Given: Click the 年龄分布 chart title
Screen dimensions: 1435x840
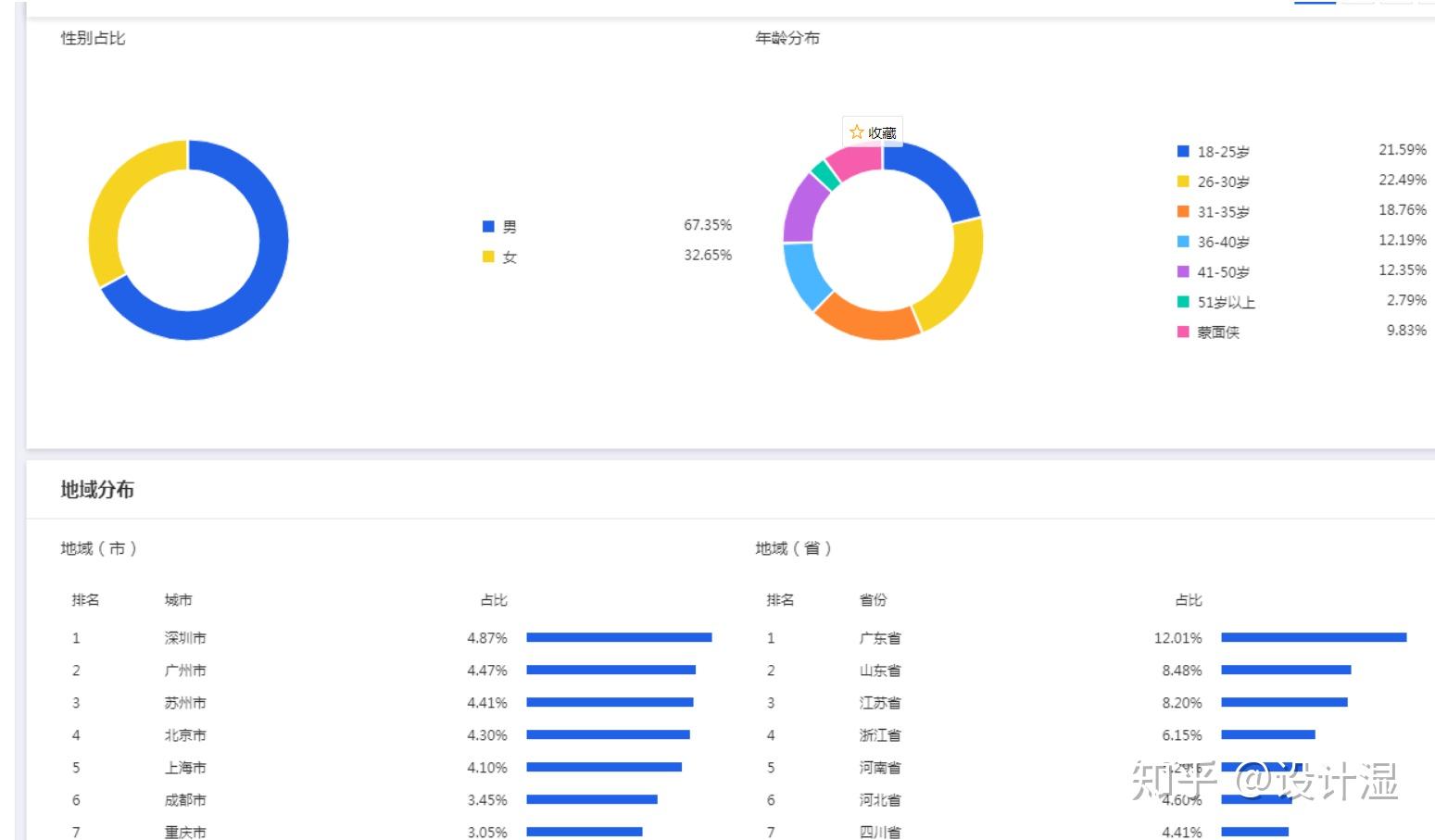Looking at the screenshot, I should 787,38.
